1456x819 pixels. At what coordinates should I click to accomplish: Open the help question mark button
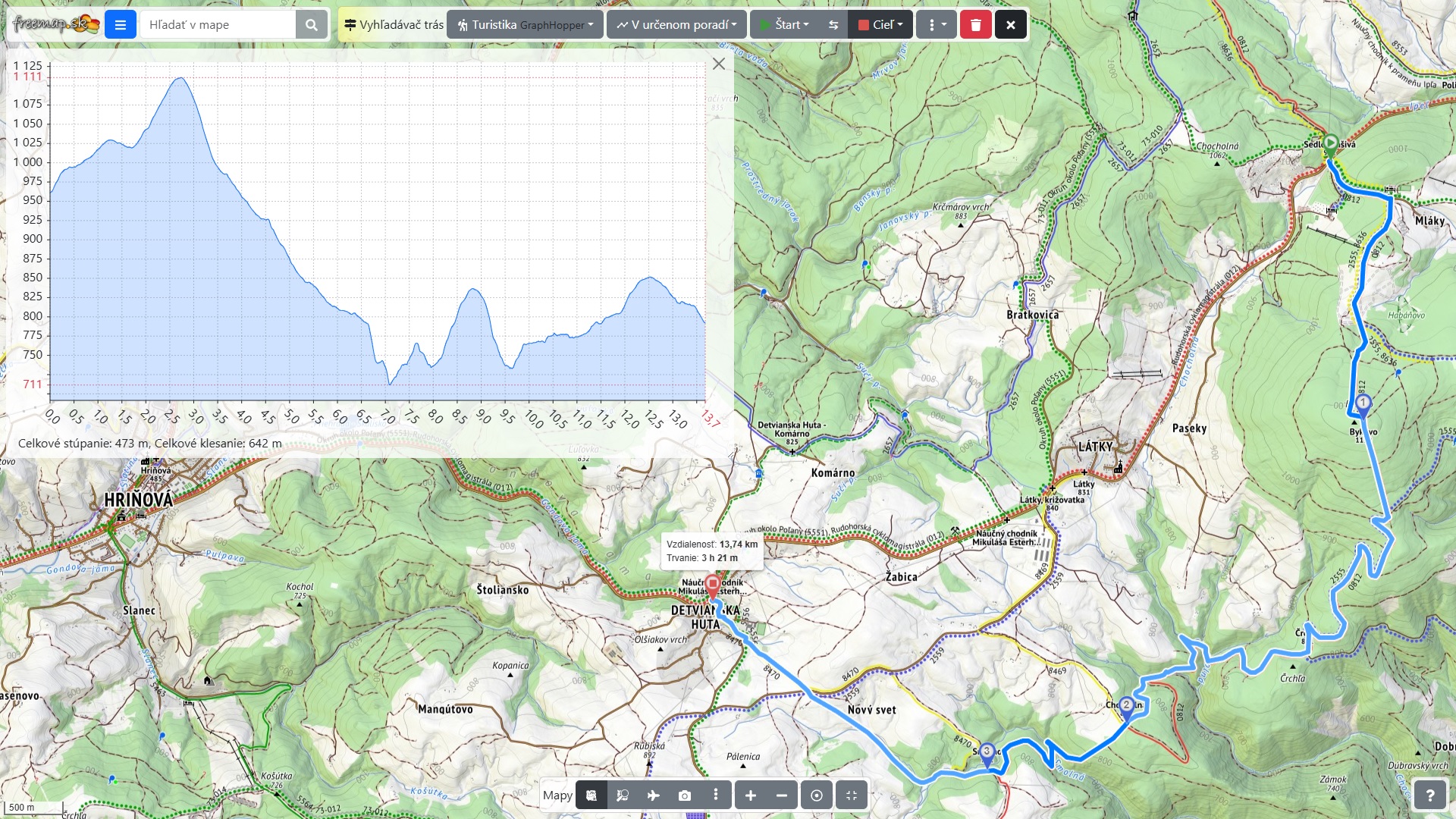1429,795
